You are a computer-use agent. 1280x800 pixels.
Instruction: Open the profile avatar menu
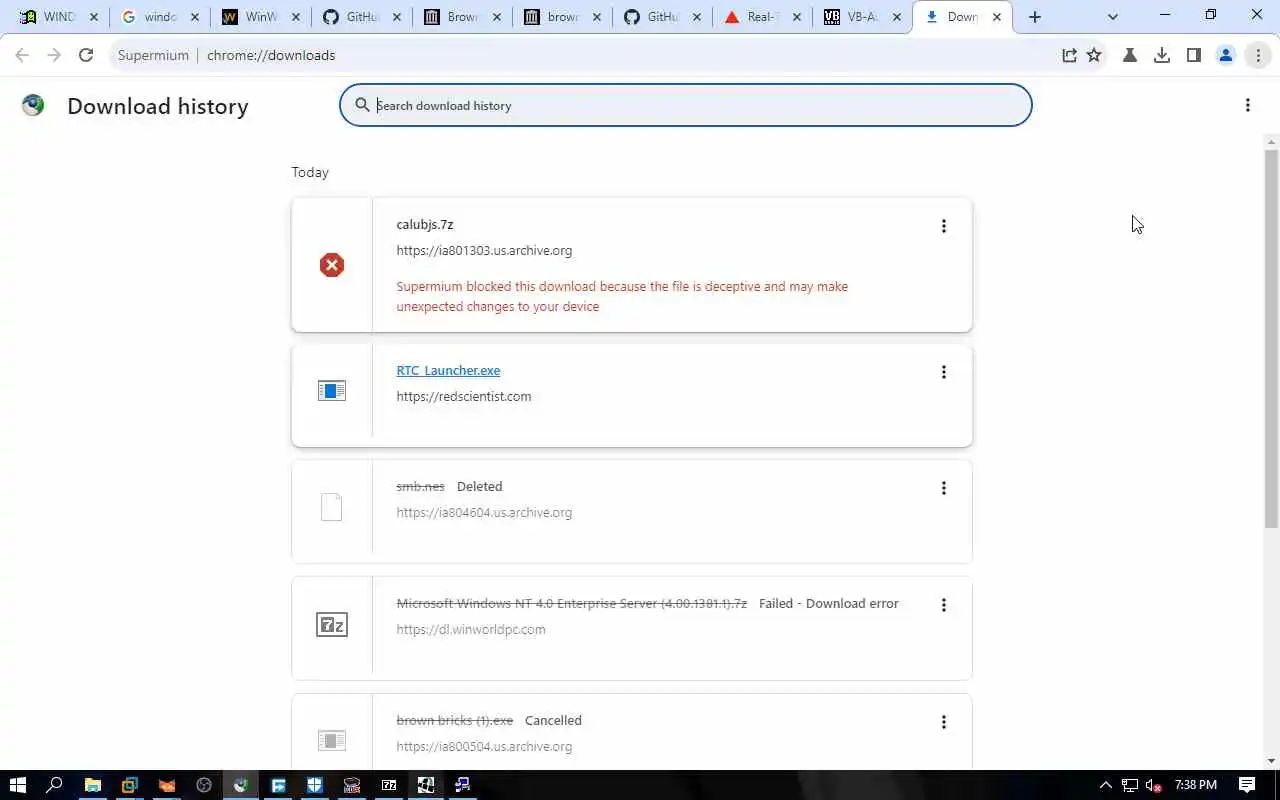point(1226,55)
